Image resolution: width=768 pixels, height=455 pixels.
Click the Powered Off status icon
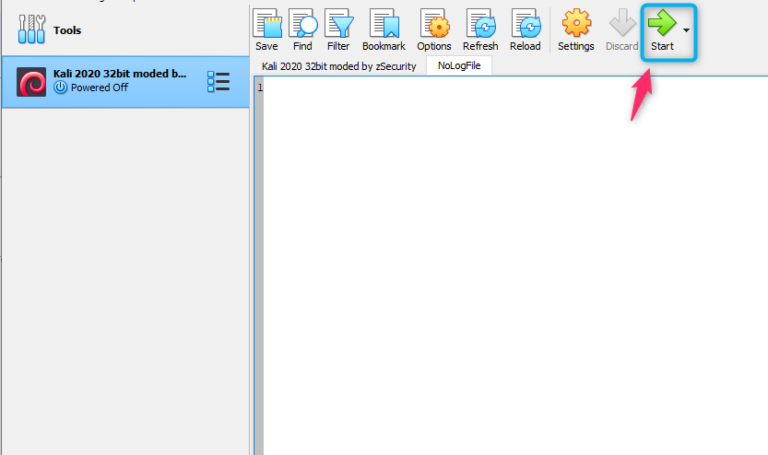[60, 88]
